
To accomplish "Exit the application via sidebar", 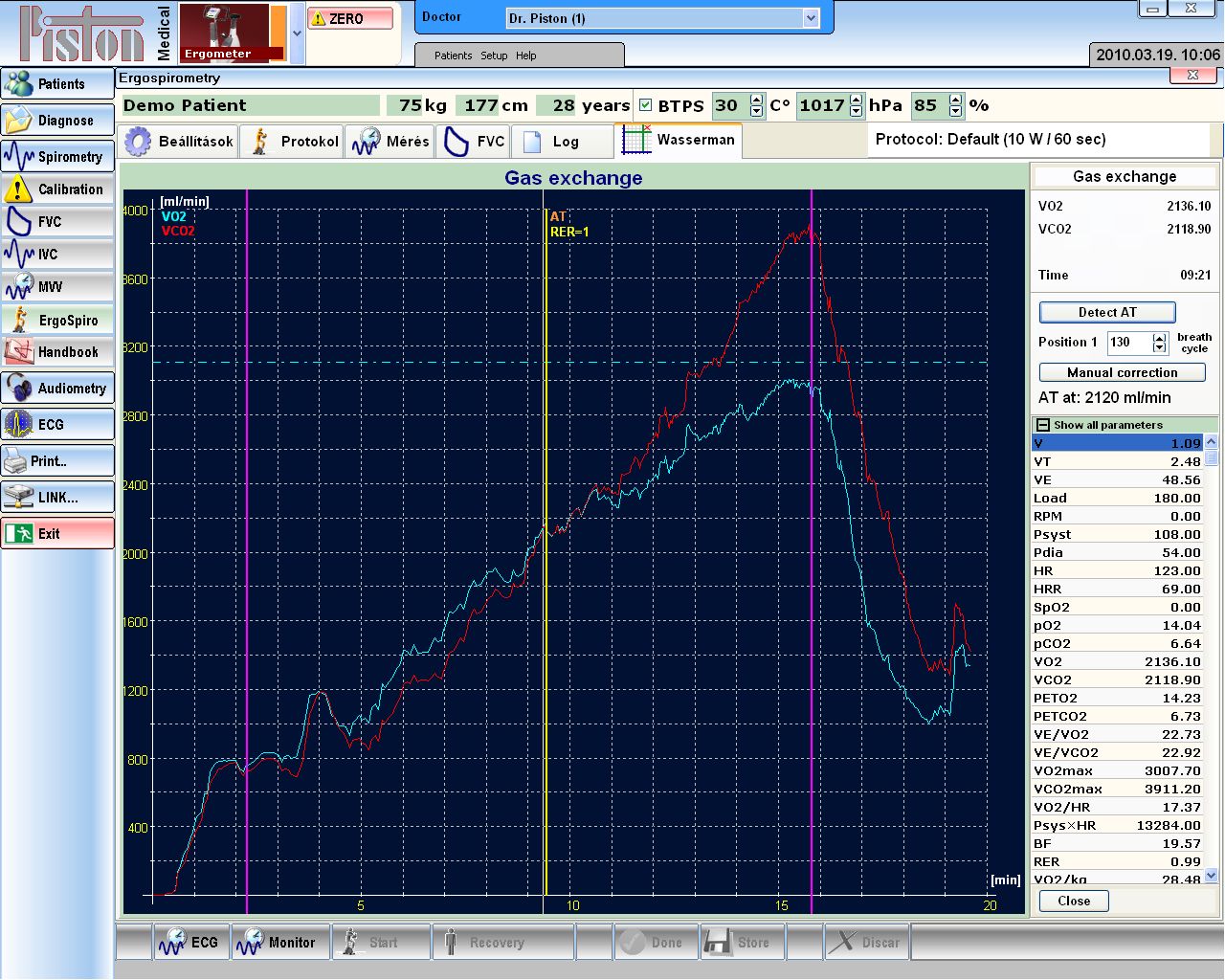I will [57, 533].
